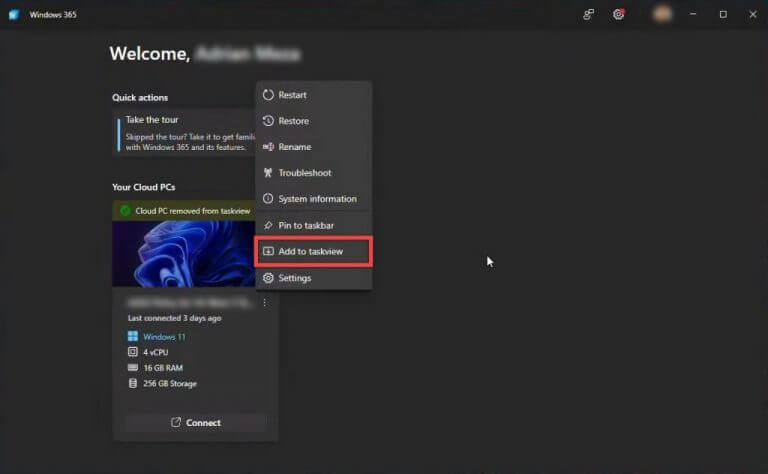Click the Rename icon in menu
This screenshot has height=474, width=768.
point(268,147)
